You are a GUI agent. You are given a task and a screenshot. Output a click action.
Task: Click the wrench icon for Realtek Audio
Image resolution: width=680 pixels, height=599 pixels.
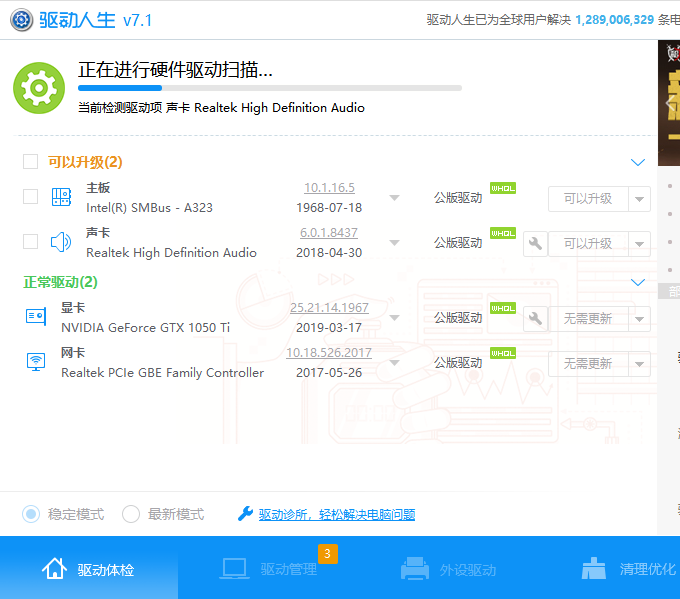point(535,243)
